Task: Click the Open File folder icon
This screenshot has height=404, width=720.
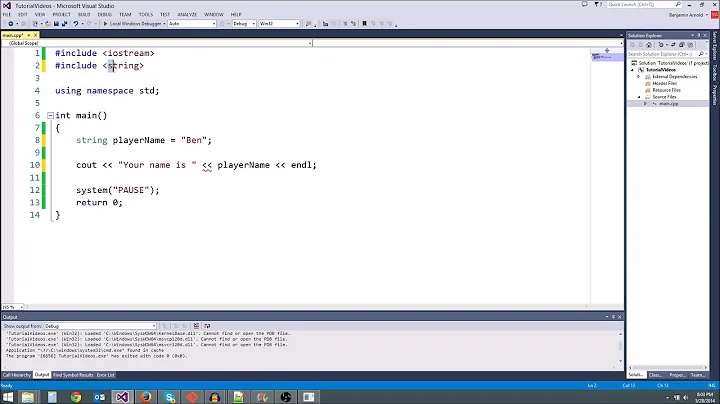Action: point(48,23)
